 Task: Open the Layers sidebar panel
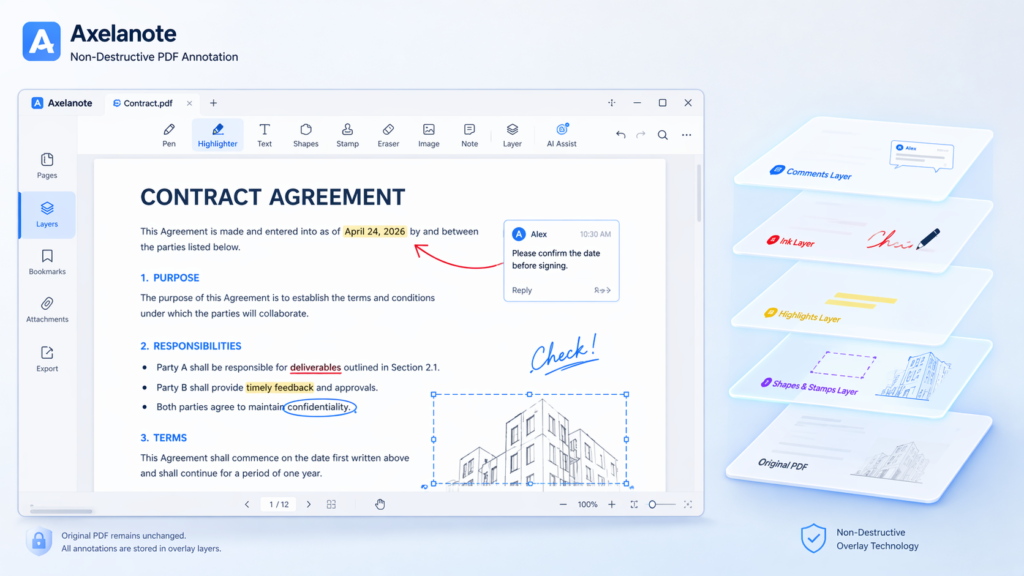(47, 214)
